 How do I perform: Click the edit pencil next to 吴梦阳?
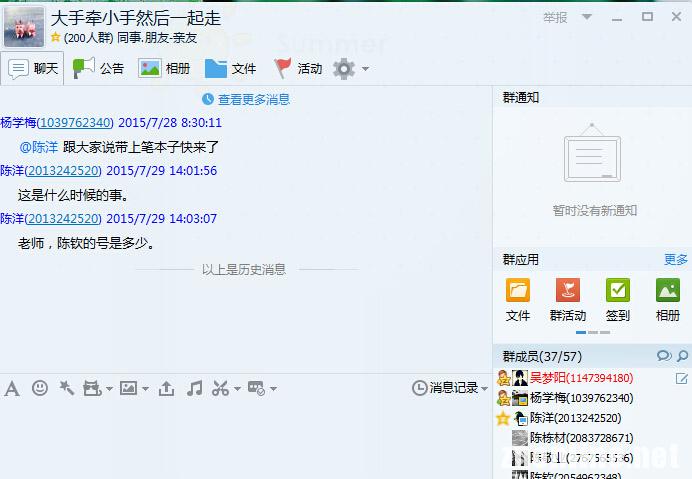pos(682,378)
